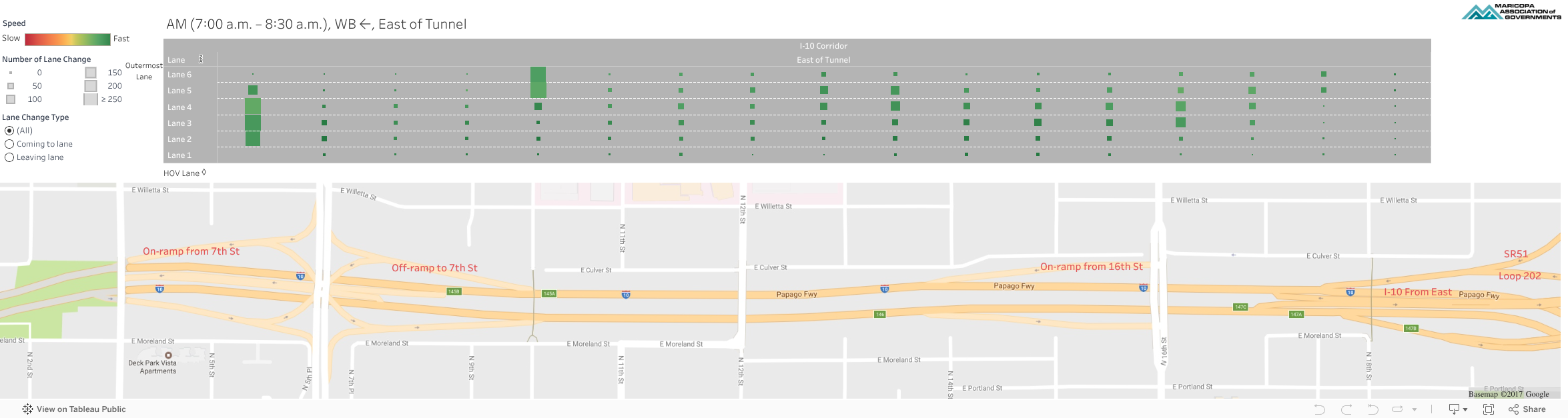The width and height of the screenshot is (1568, 418).
Task: Select the Leaving lane radio option
Action: pos(9,157)
